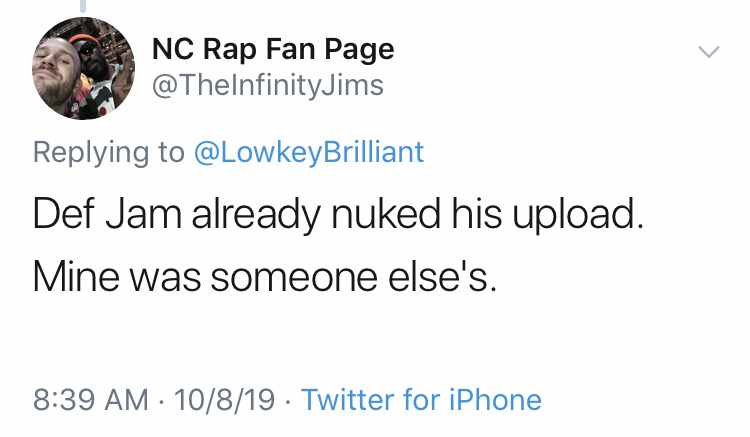The height and width of the screenshot is (437, 750).
Task: Visit the @TheInfinityJims handle
Action: pyautogui.click(x=267, y=86)
